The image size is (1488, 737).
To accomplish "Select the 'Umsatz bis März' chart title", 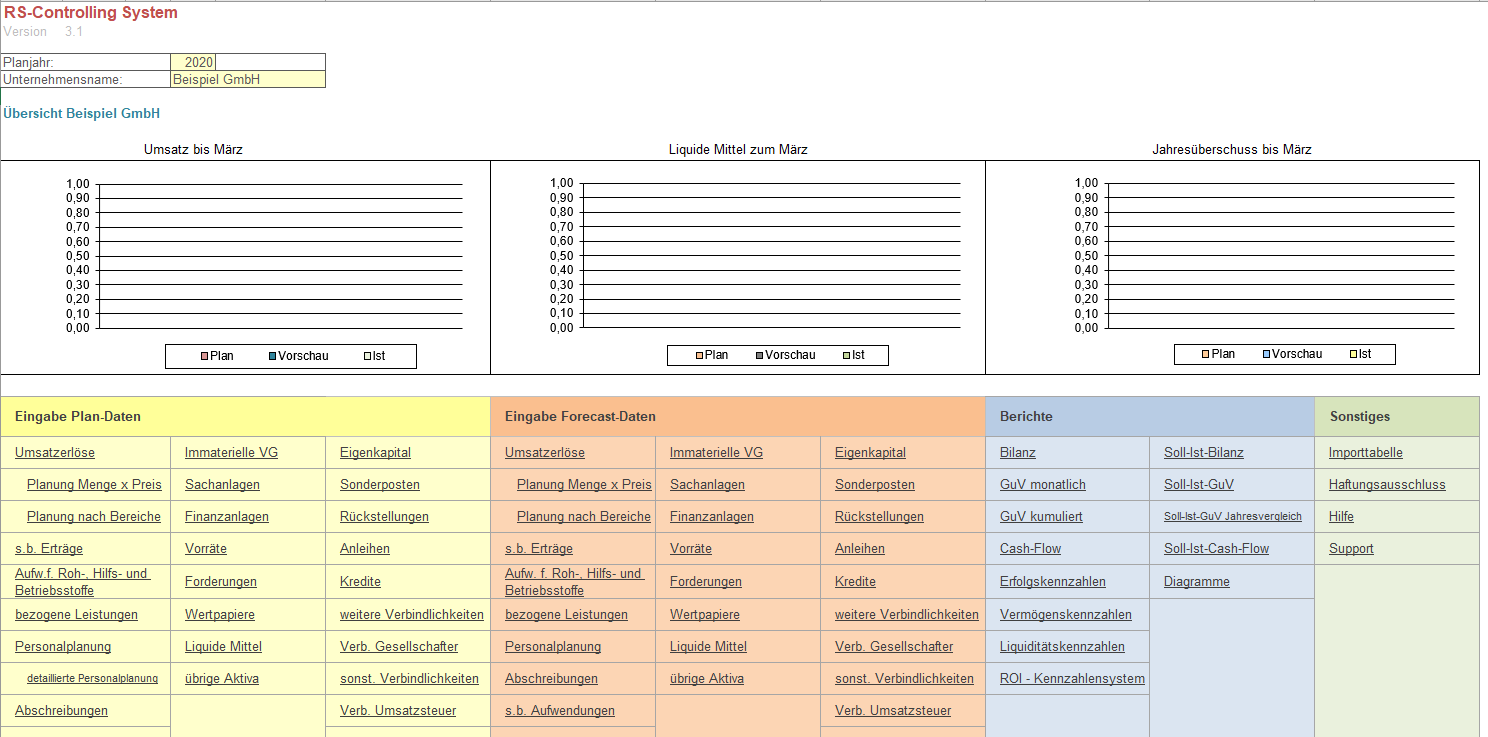I will (x=193, y=150).
